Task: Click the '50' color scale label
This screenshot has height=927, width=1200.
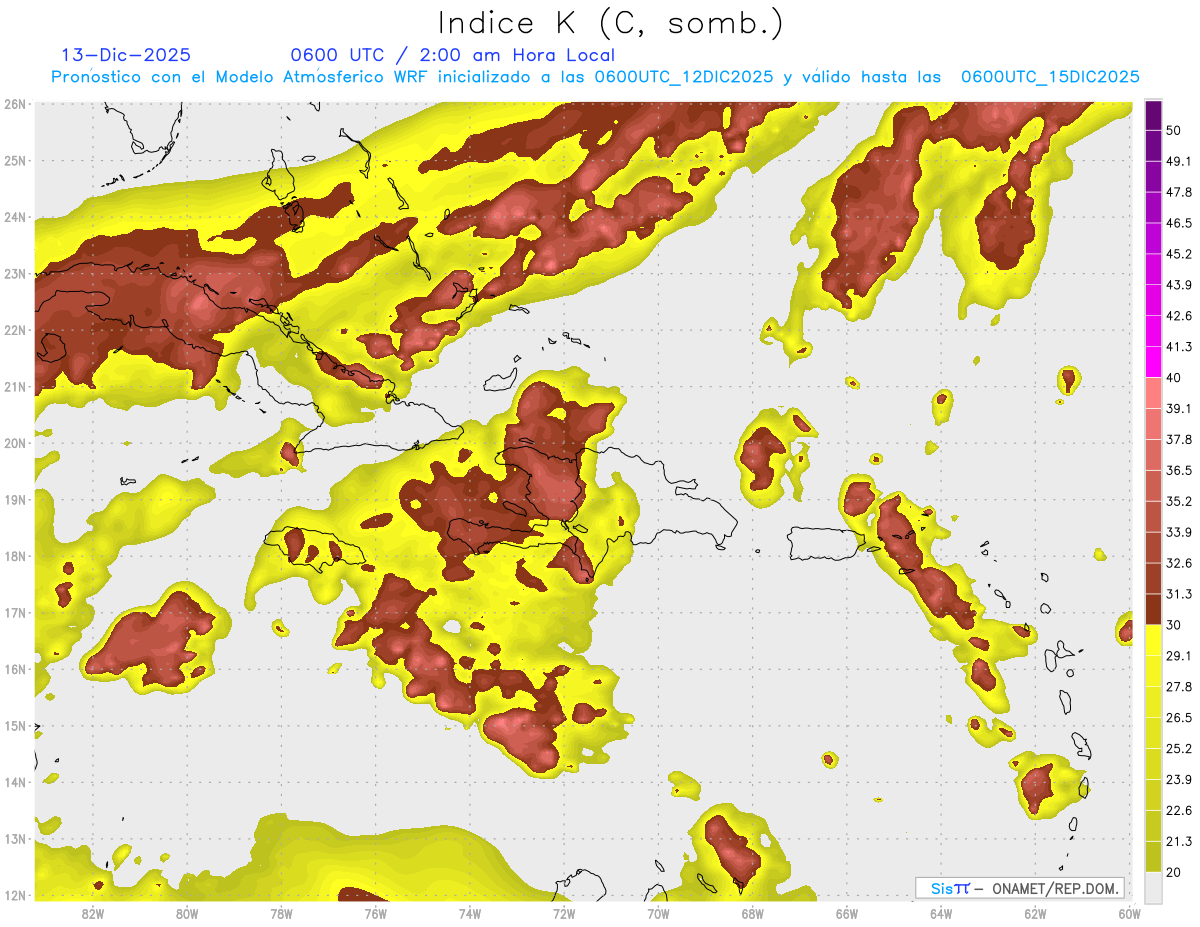Action: point(1174,131)
